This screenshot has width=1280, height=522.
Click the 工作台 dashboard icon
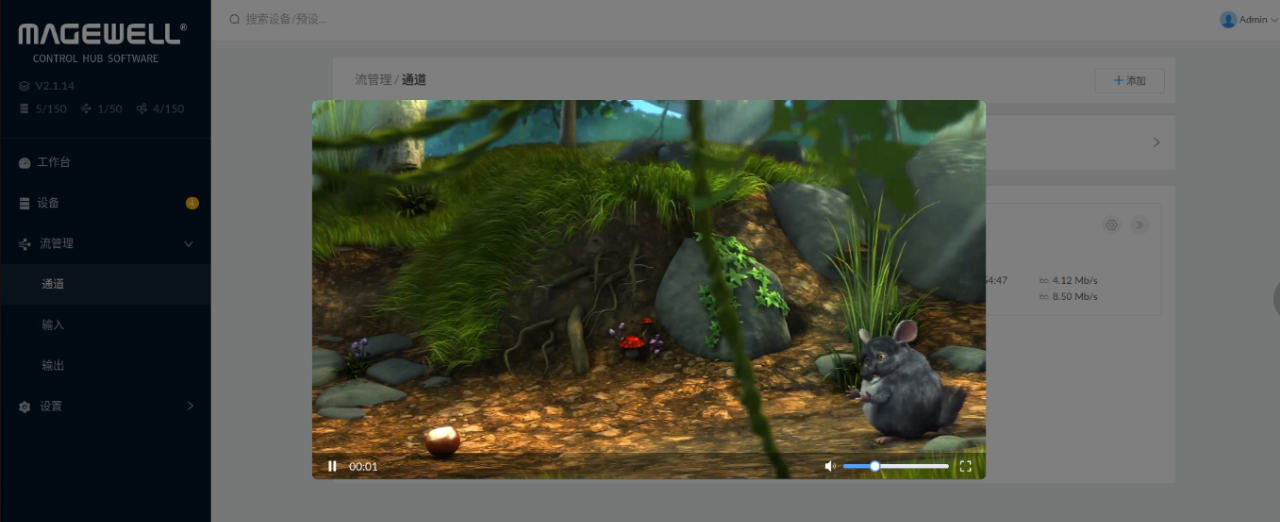[x=25, y=162]
